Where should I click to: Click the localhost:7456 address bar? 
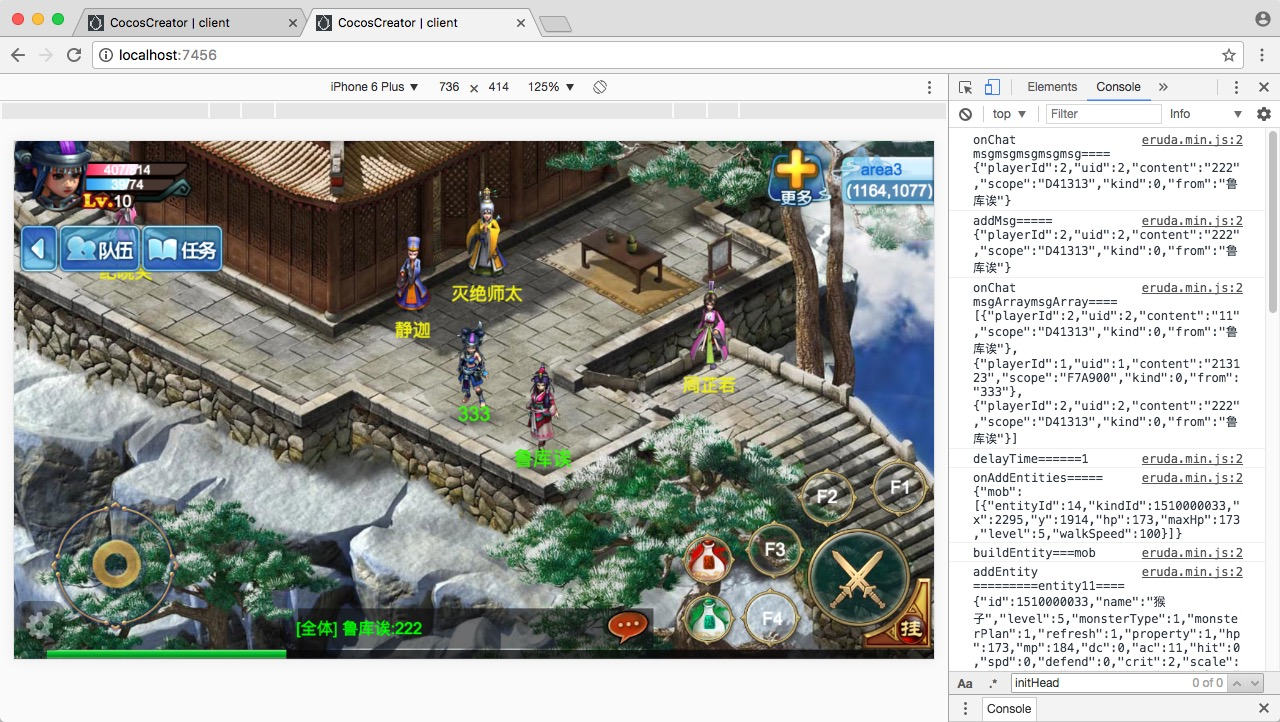click(x=668, y=55)
